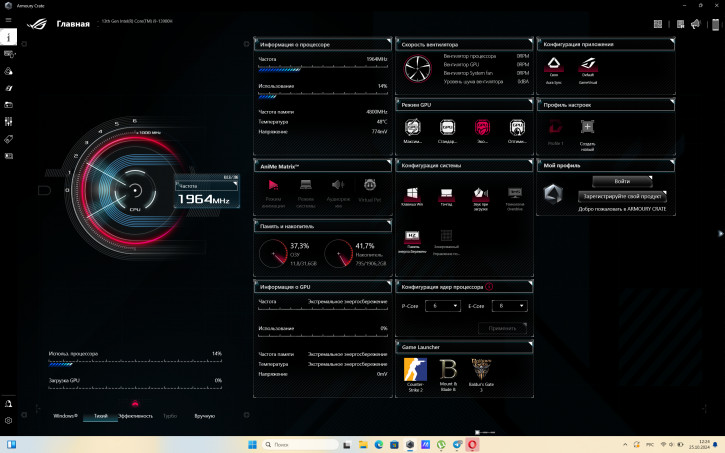Click the info icon beside Конфигурация ядер процессора
Viewport: 725px width, 453px height.
[x=489, y=287]
